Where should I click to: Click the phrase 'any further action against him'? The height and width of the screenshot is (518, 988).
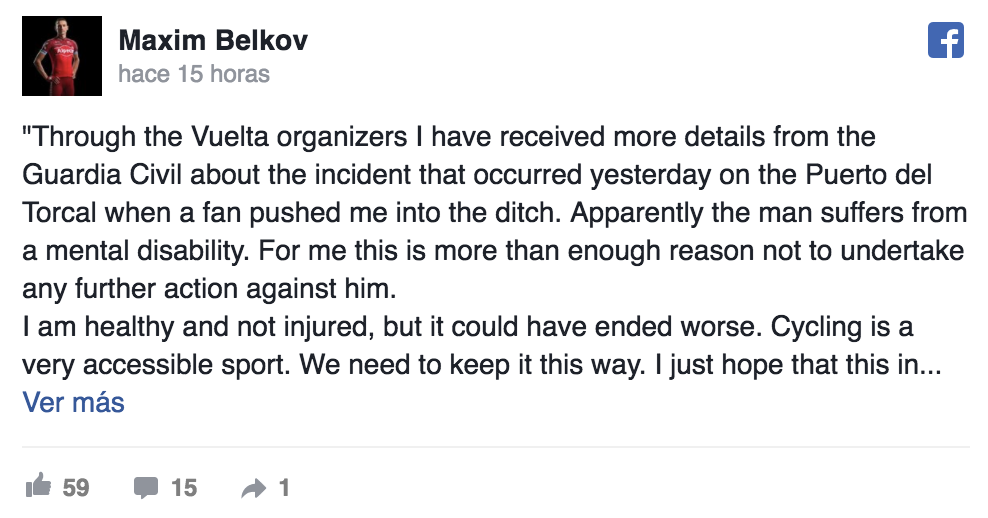pos(210,289)
